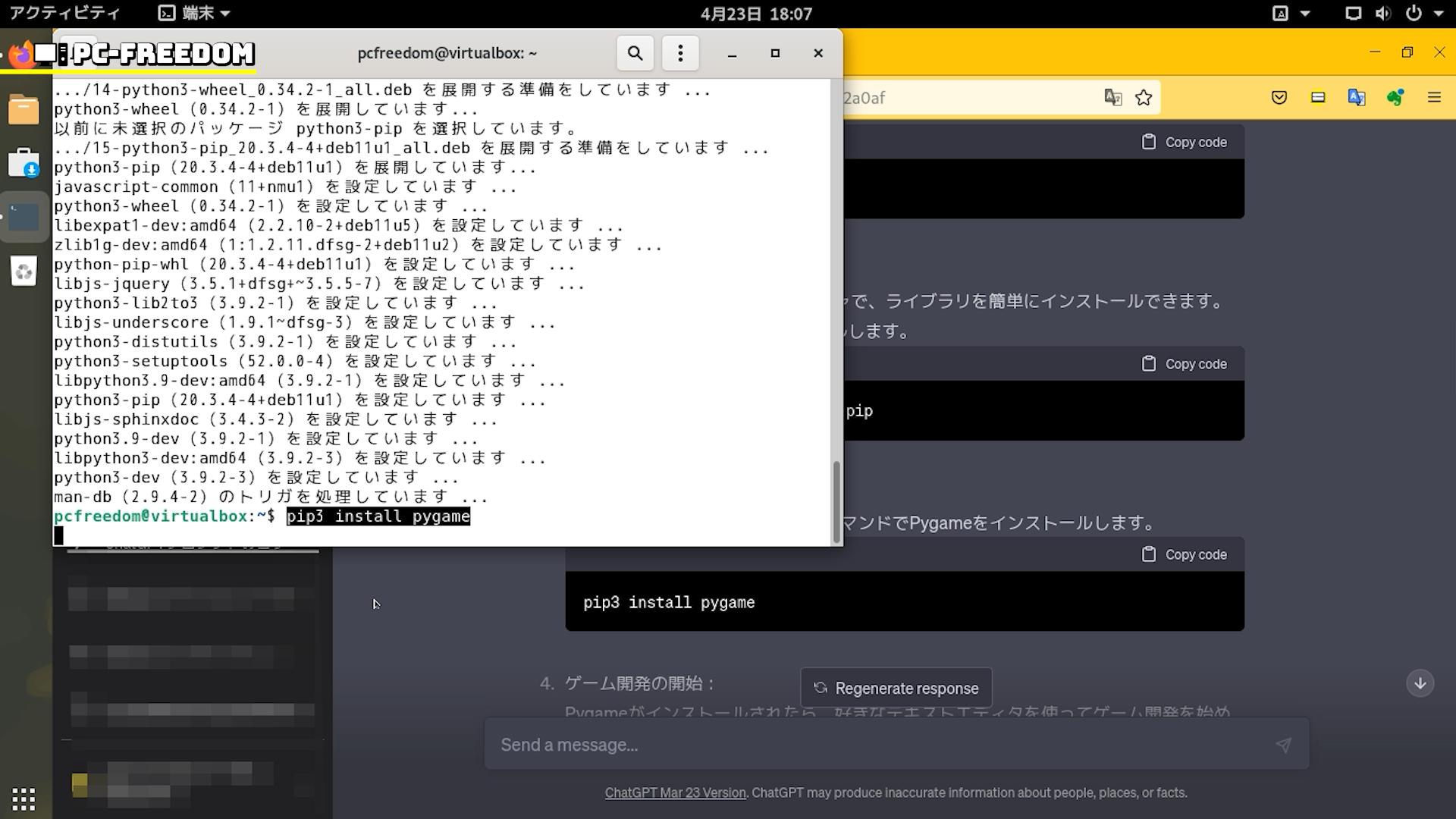The width and height of the screenshot is (1456, 819).
Task: Open the terminal three-dot menu
Action: (680, 53)
